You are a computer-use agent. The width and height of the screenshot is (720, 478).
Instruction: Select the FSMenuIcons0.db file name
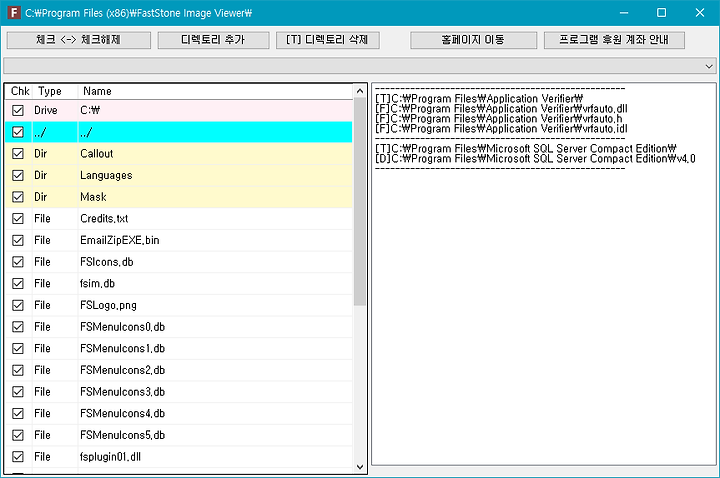123,327
